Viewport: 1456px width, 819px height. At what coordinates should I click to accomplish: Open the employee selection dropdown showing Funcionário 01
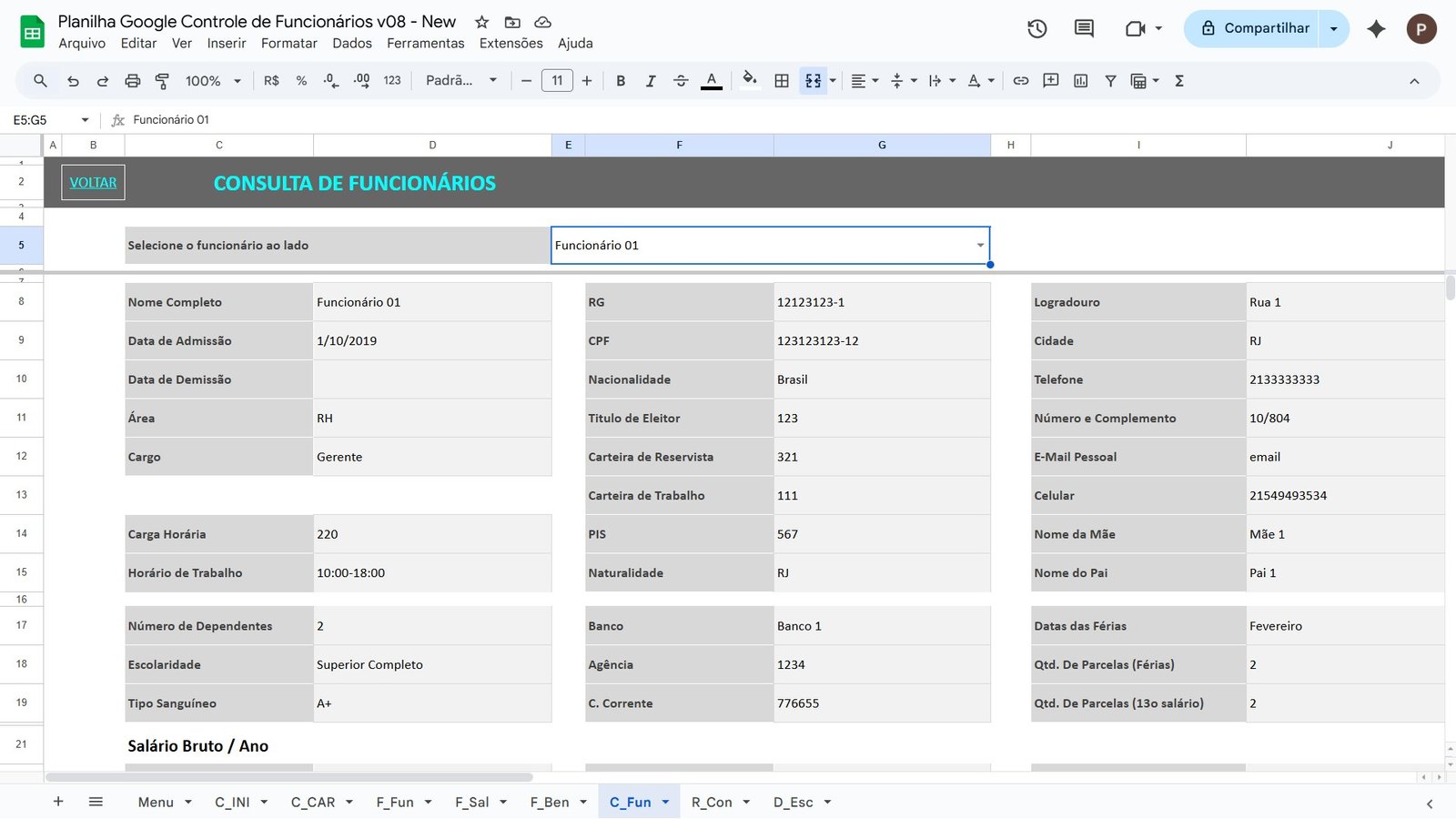[979, 245]
